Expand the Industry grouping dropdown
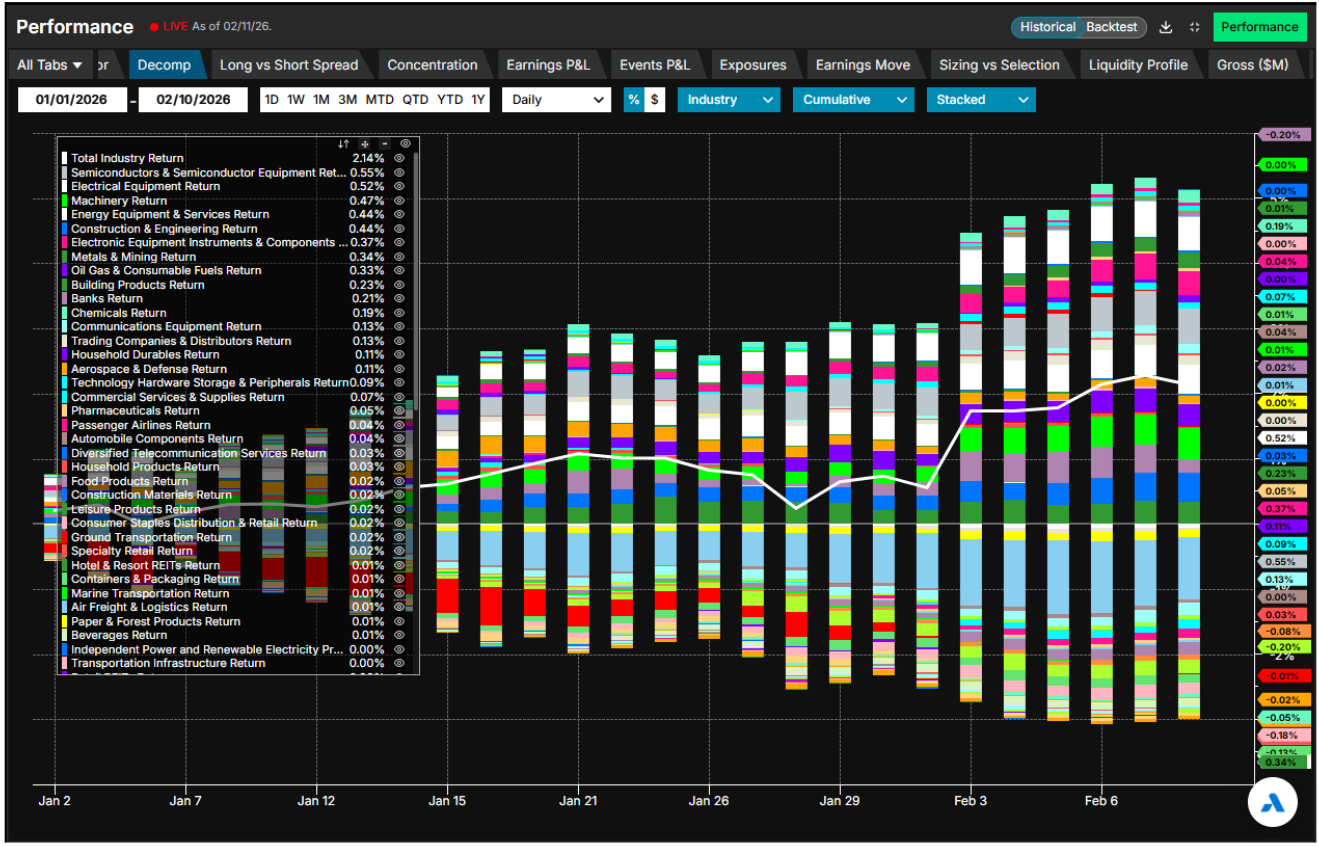This screenshot has height=847, width=1319. 728,100
